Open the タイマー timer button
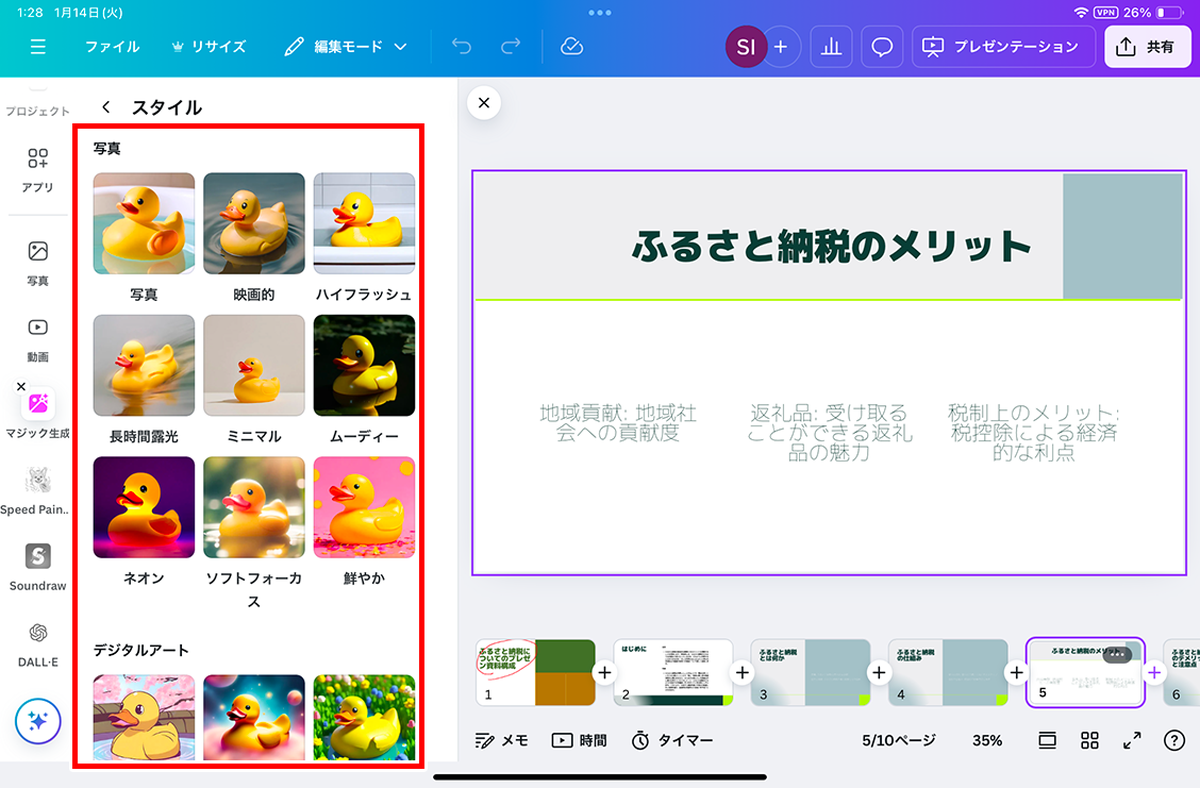Viewport: 1200px width, 788px height. pyautogui.click(x=672, y=741)
